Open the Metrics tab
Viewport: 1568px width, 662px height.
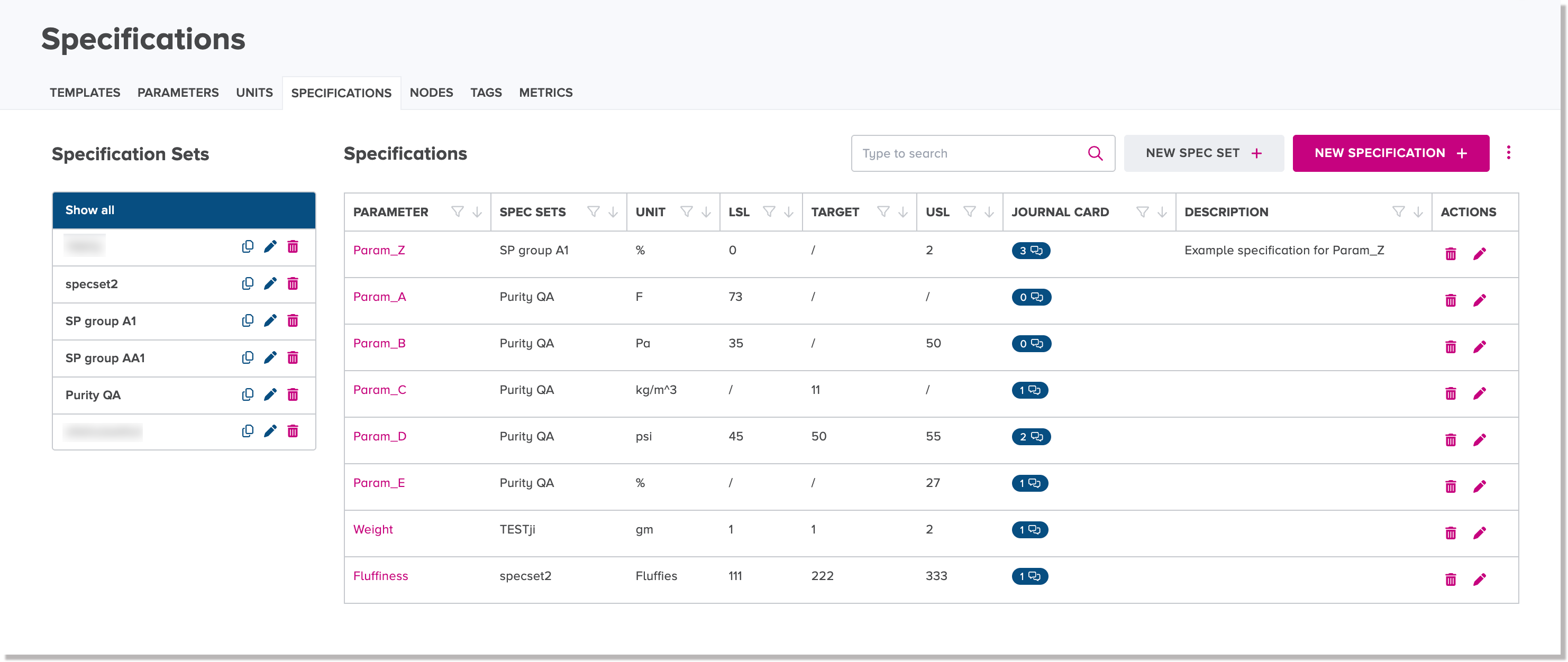(545, 93)
